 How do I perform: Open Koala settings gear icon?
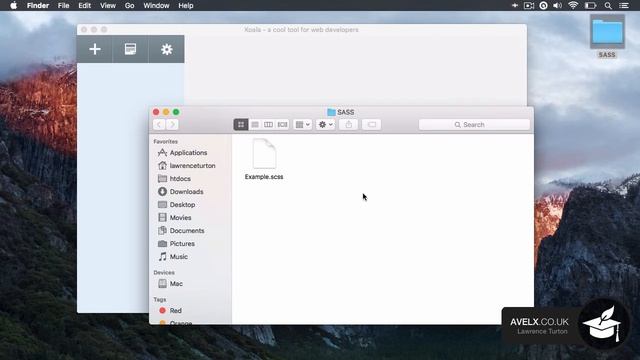[x=167, y=49]
